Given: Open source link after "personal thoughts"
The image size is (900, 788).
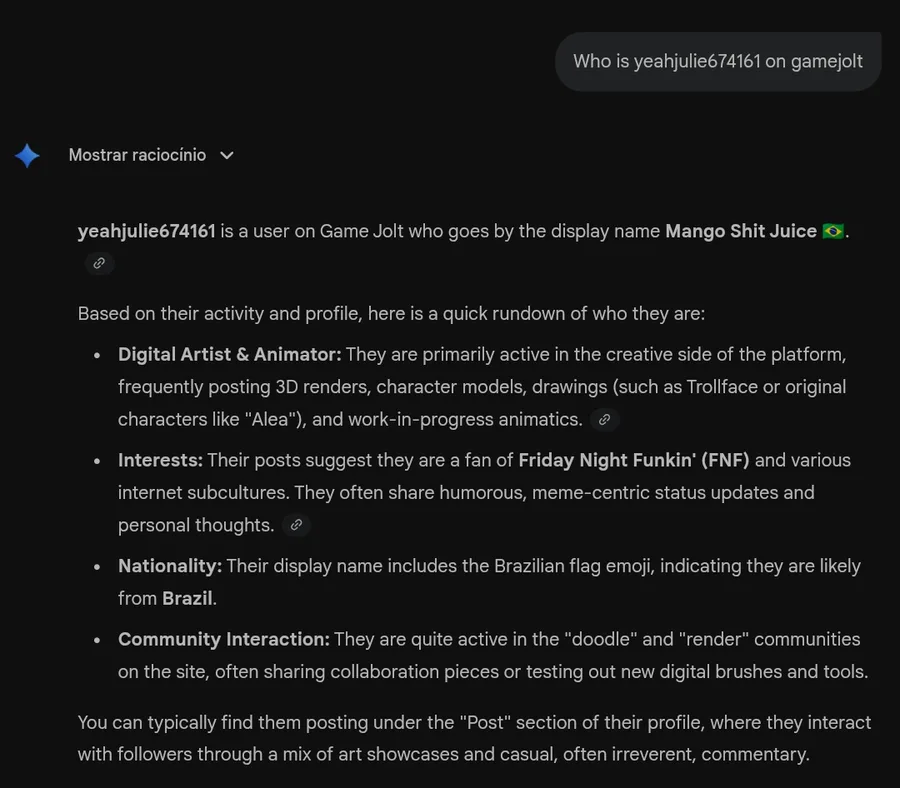Looking at the screenshot, I should (x=295, y=525).
